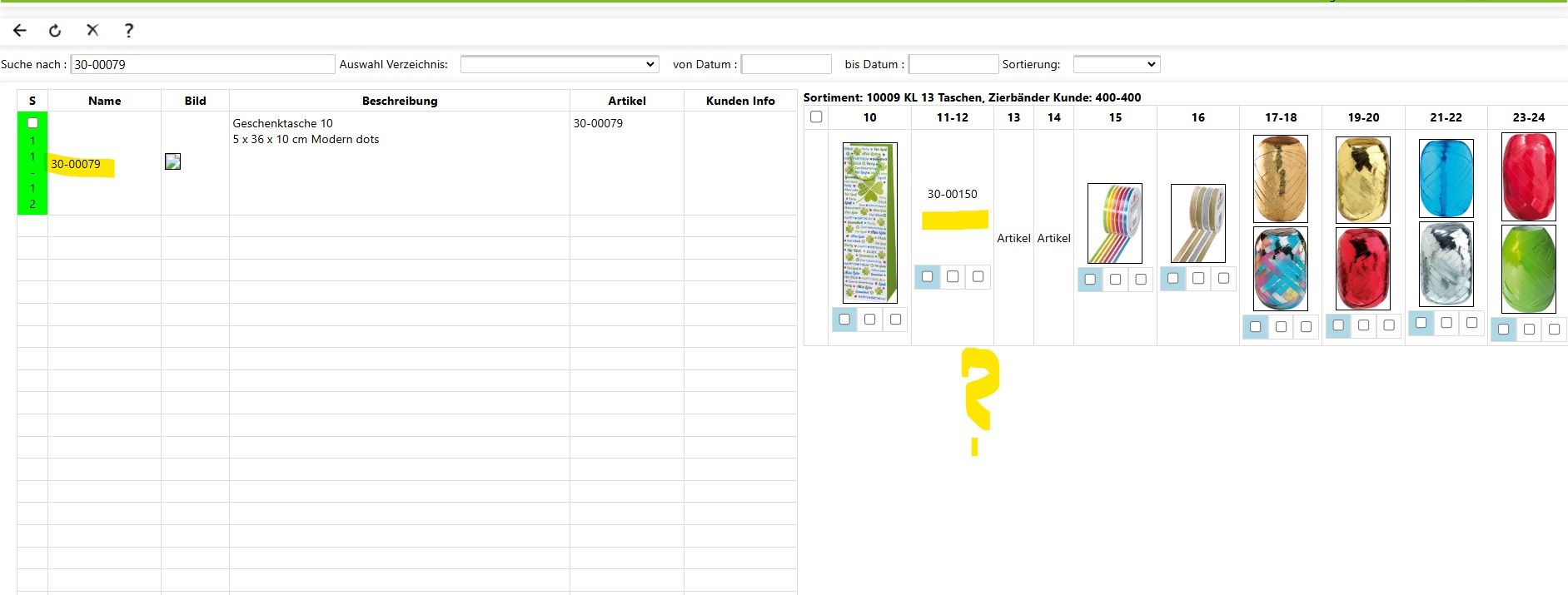Check the select-all box beside column 10
Screen dimensions: 1568x595
coord(816,117)
